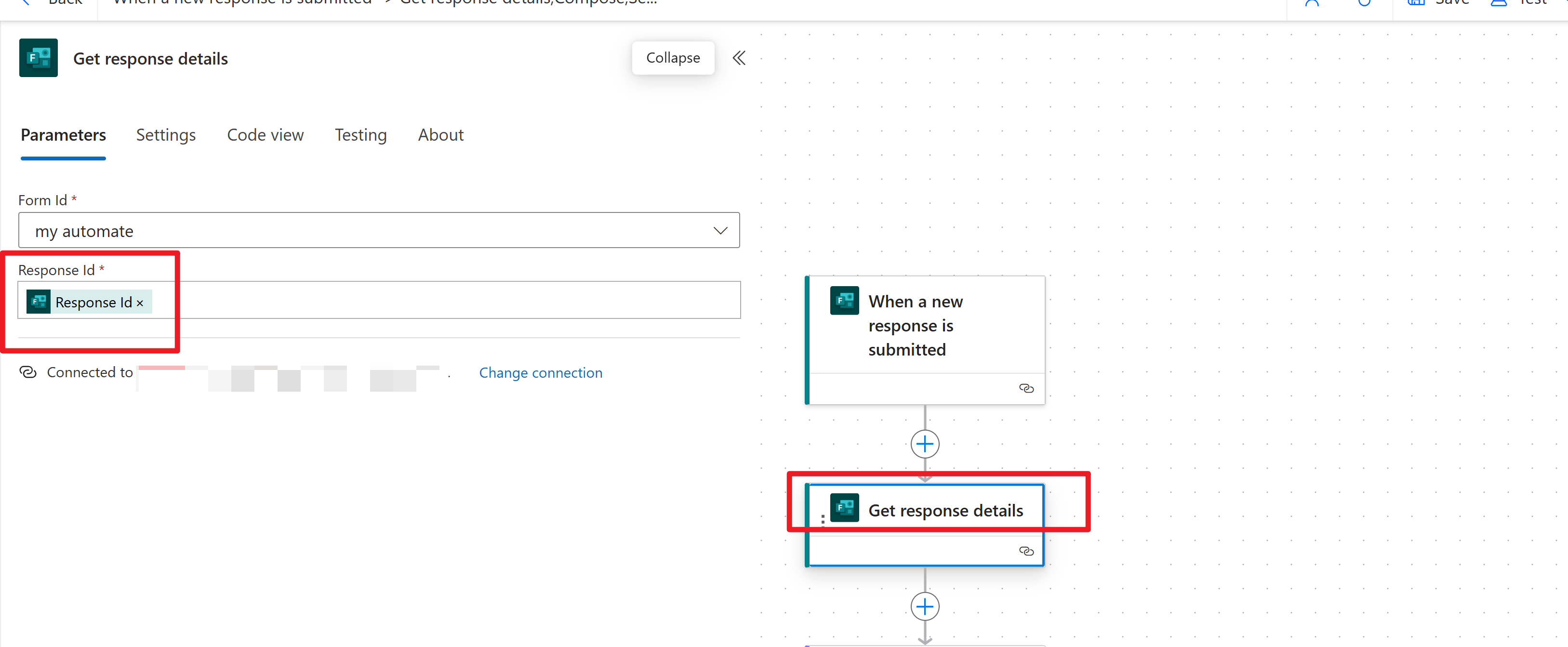This screenshot has height=647, width=1568.
Task: Add a step below Get response details node
Action: coord(924,606)
